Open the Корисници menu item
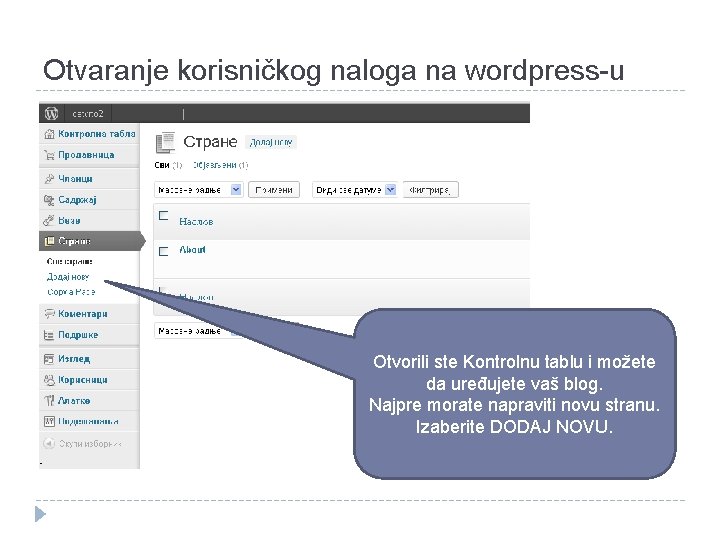The image size is (720, 540). pyautogui.click(x=90, y=380)
